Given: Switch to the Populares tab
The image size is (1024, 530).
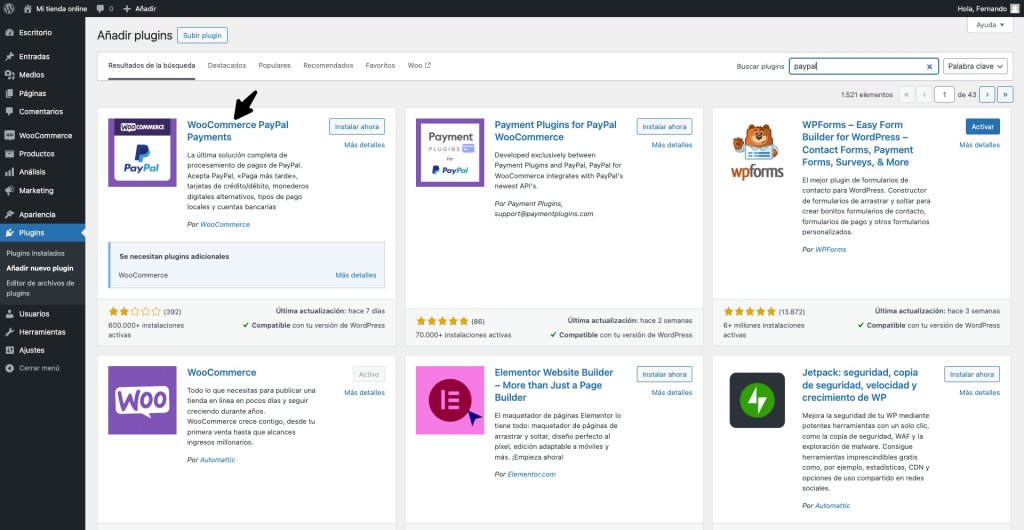Looking at the screenshot, I should [x=274, y=66].
